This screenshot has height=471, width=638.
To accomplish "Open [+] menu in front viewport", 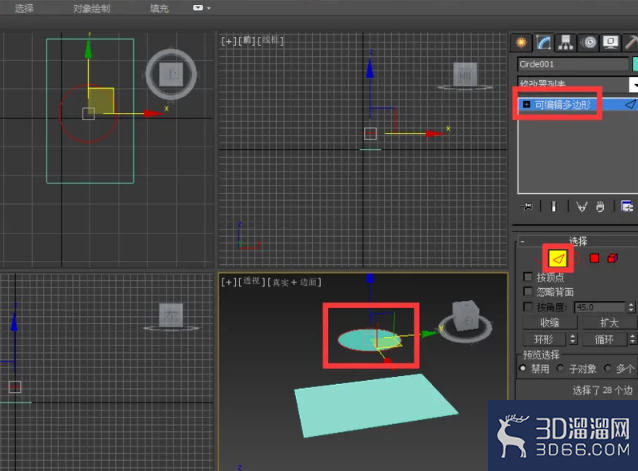I will tap(229, 41).
